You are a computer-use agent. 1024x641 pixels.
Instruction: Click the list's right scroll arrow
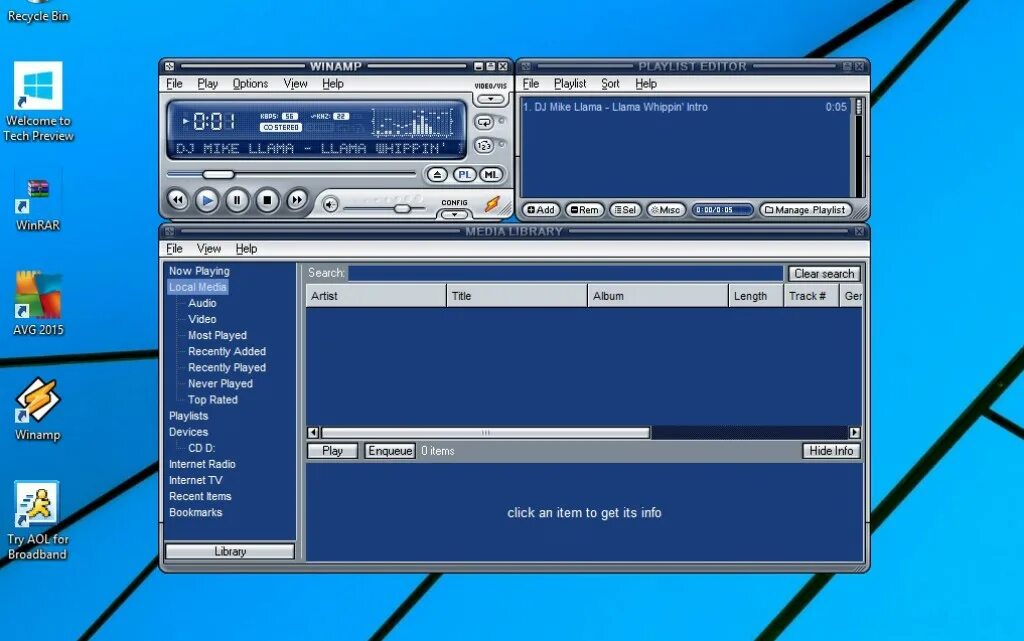(854, 432)
